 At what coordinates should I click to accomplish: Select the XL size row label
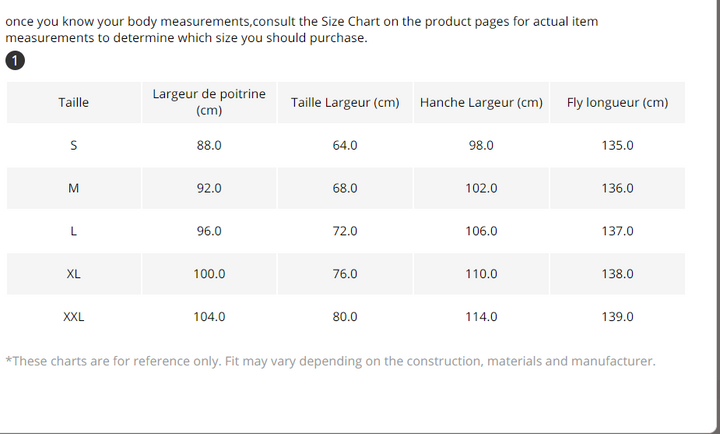pyautogui.click(x=73, y=274)
